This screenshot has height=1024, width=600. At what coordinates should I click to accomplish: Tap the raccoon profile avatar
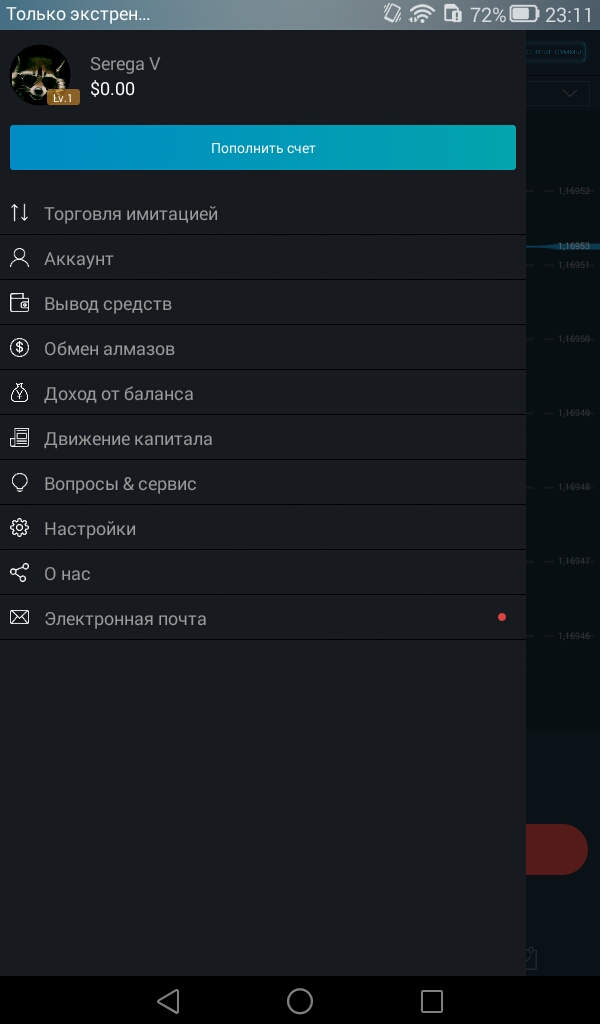pyautogui.click(x=40, y=74)
